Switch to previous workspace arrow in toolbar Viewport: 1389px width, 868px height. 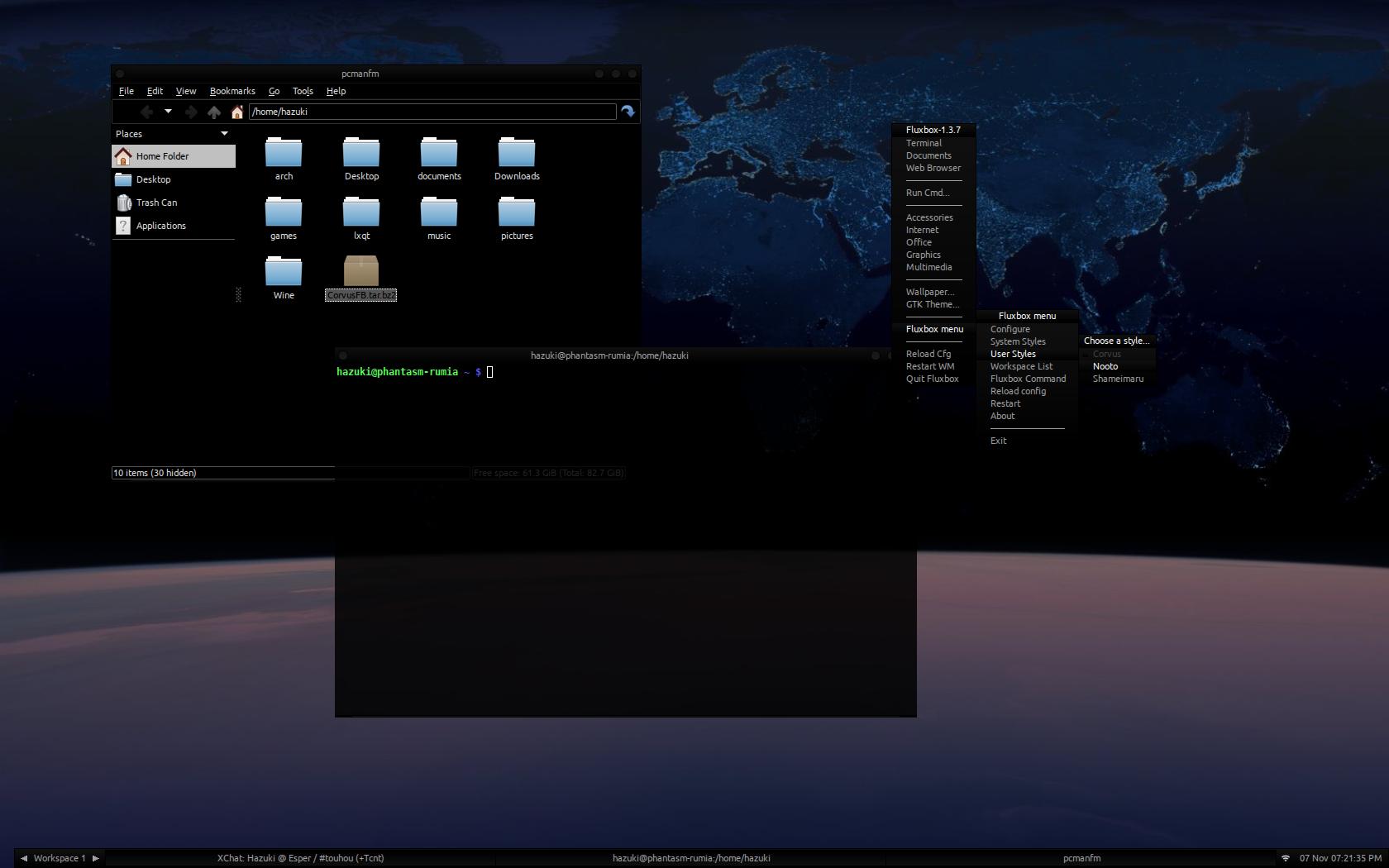coord(23,858)
